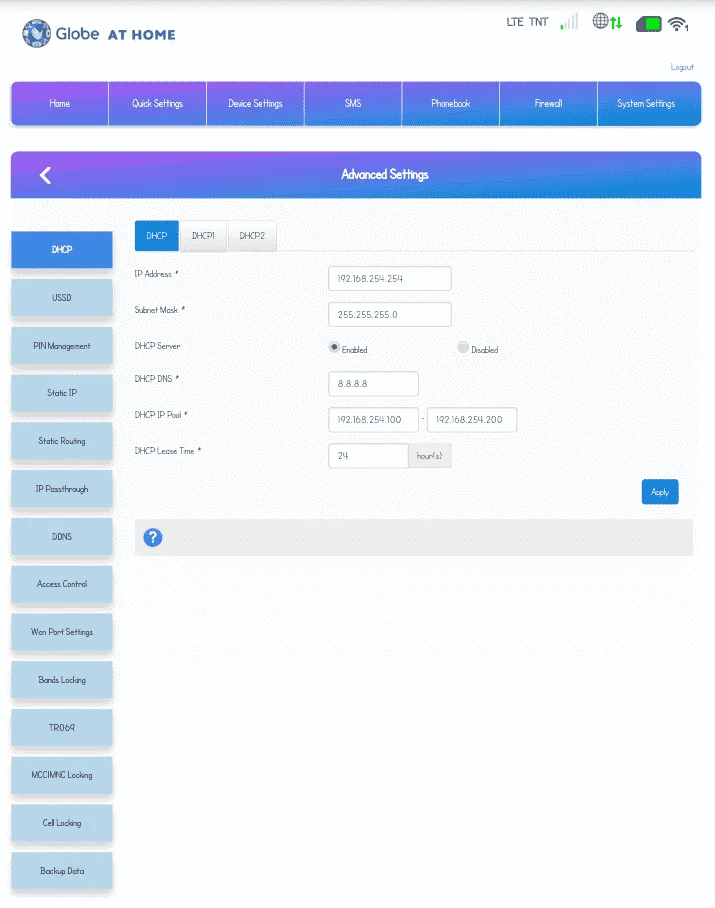Click the Globe At Home logo
This screenshot has height=908, width=715.
pyautogui.click(x=99, y=34)
